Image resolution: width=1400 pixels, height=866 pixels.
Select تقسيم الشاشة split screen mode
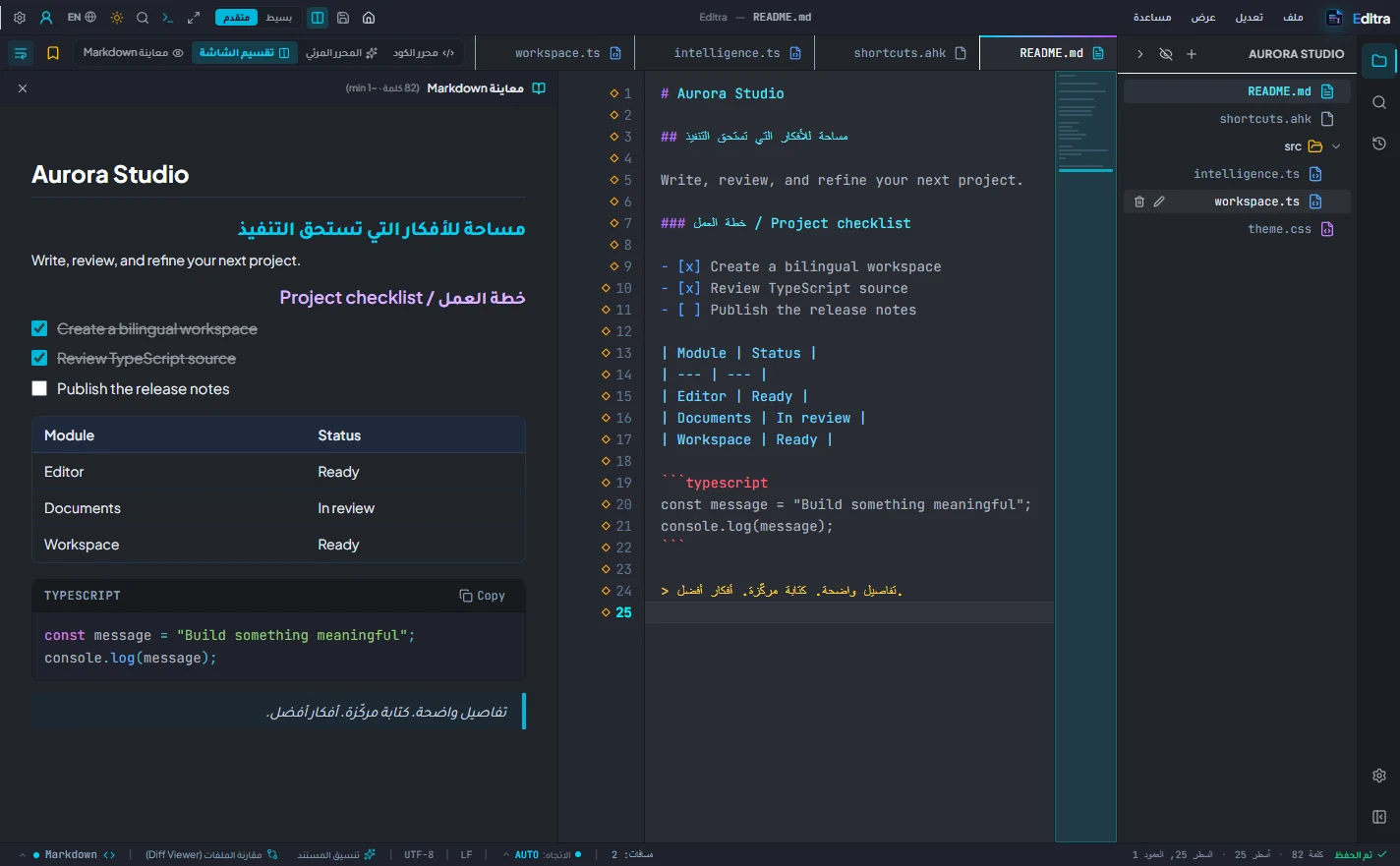[x=244, y=53]
